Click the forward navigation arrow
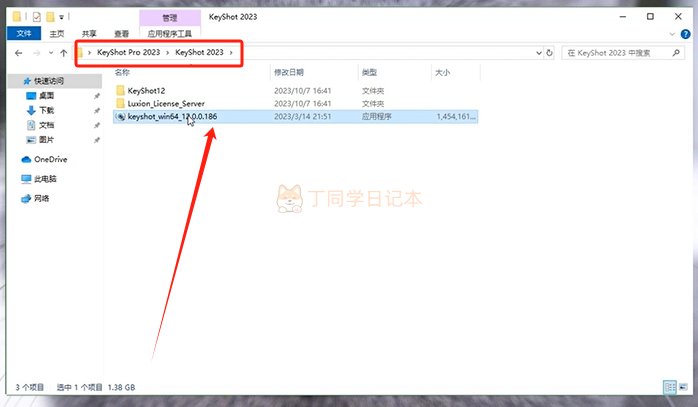This screenshot has width=698, height=407. click(37, 53)
